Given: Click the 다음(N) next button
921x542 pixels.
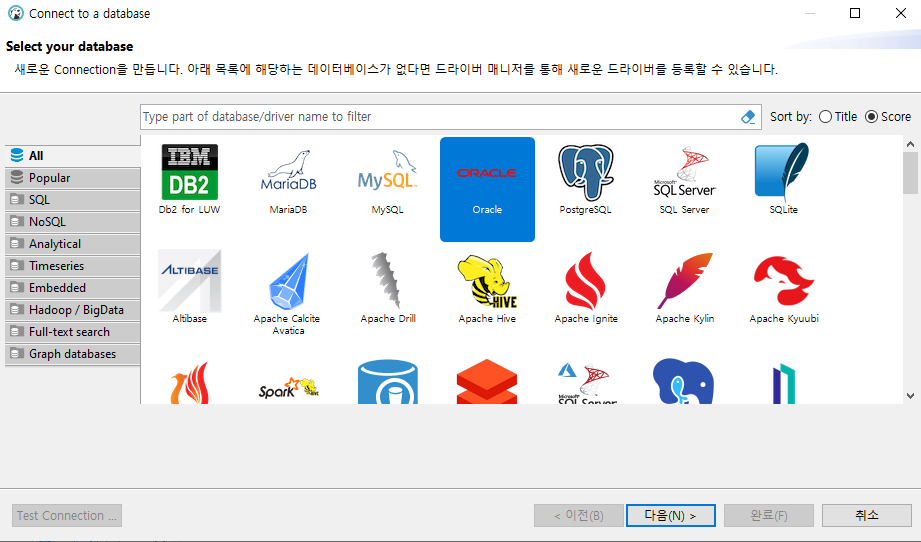Looking at the screenshot, I should pyautogui.click(x=671, y=516).
